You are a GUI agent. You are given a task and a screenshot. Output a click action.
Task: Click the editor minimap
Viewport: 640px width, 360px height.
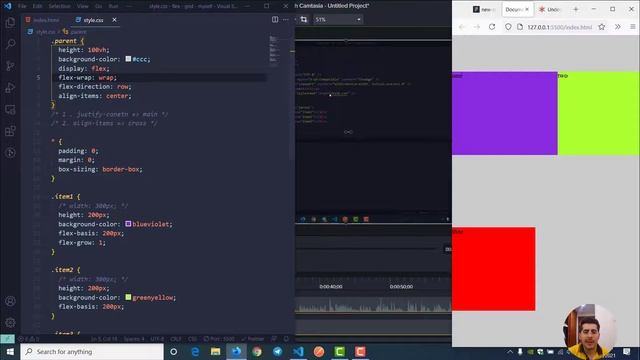click(274, 50)
